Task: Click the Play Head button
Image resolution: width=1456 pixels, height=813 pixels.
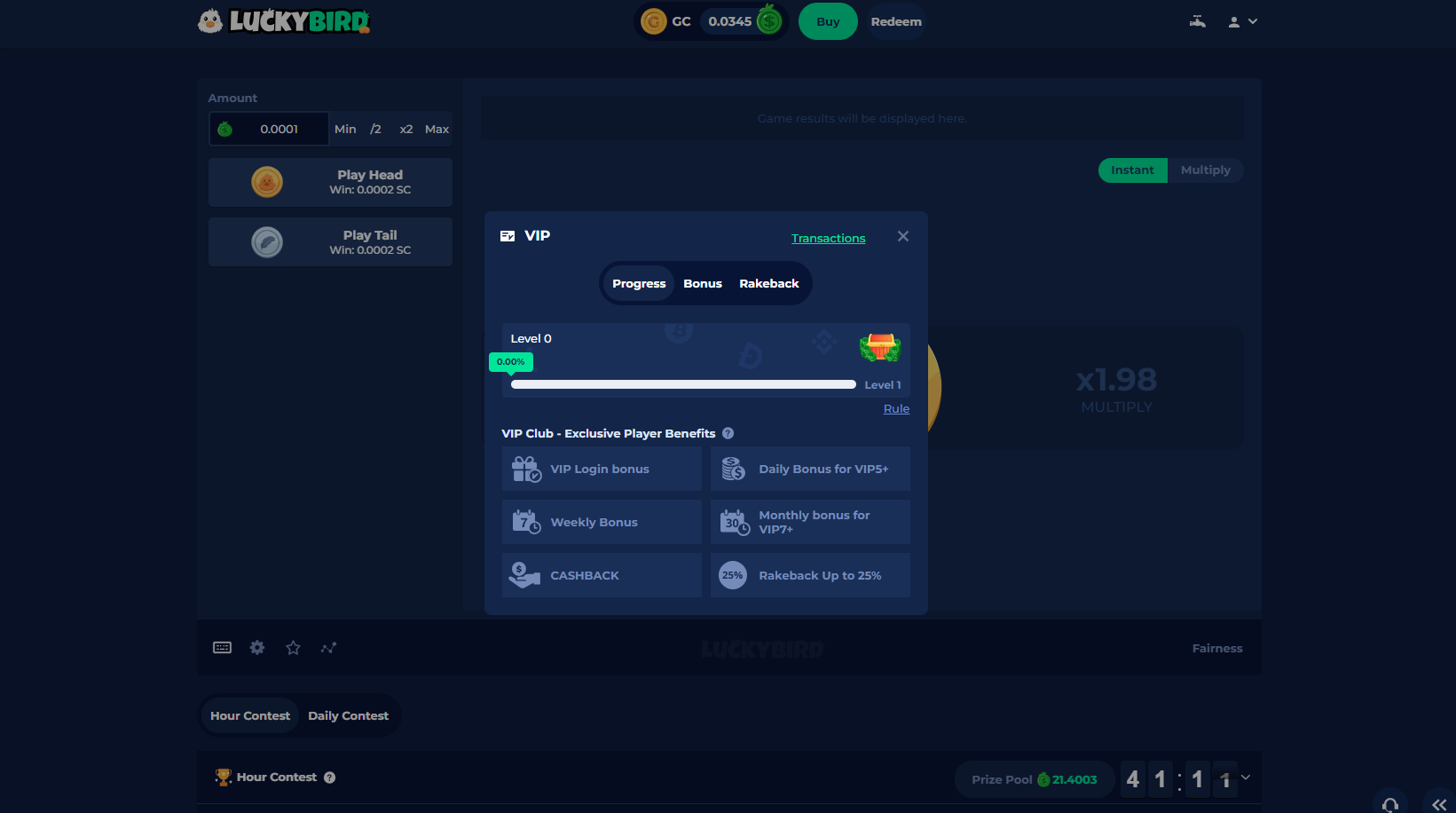Action: point(330,182)
